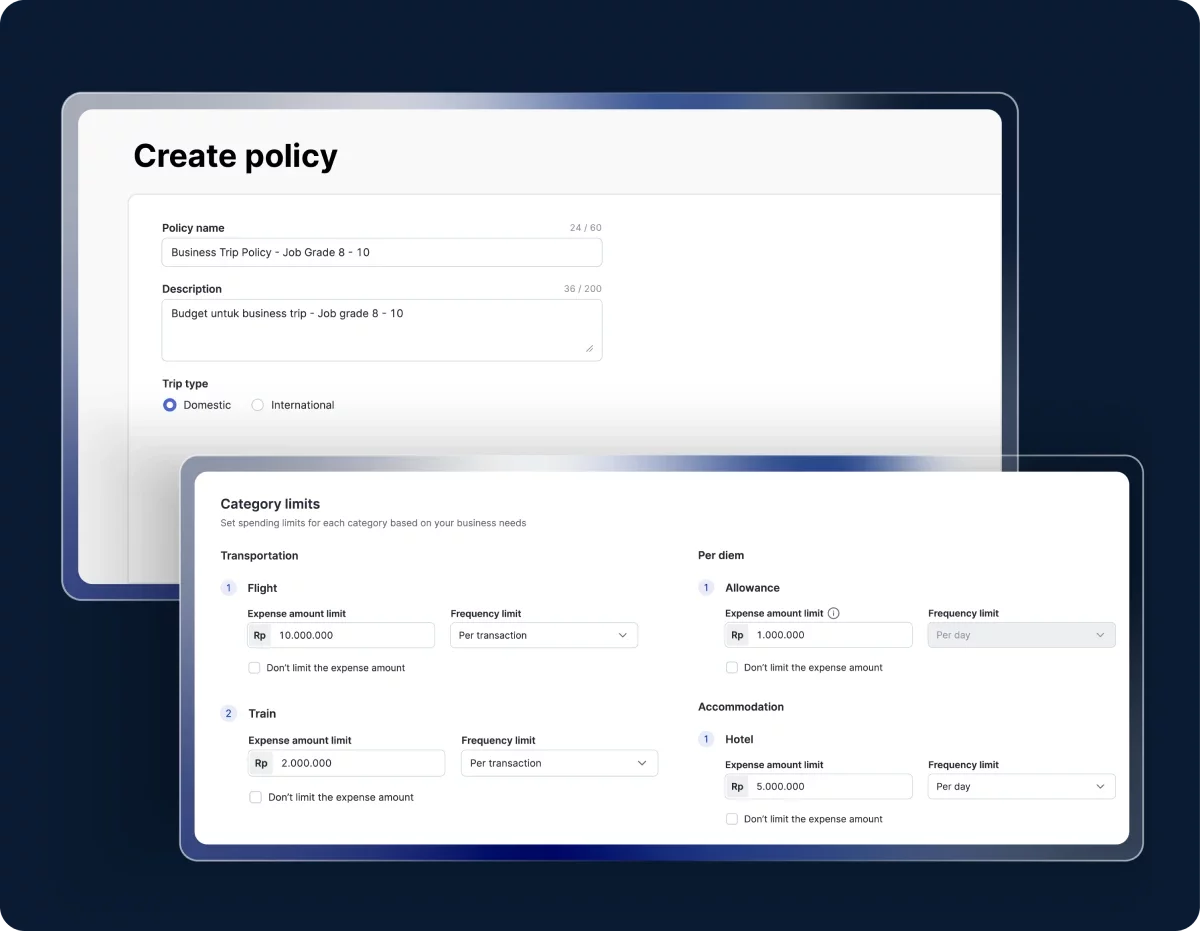This screenshot has height=931, width=1200.
Task: Click the Rp currency badge for Flight
Action: 259,635
